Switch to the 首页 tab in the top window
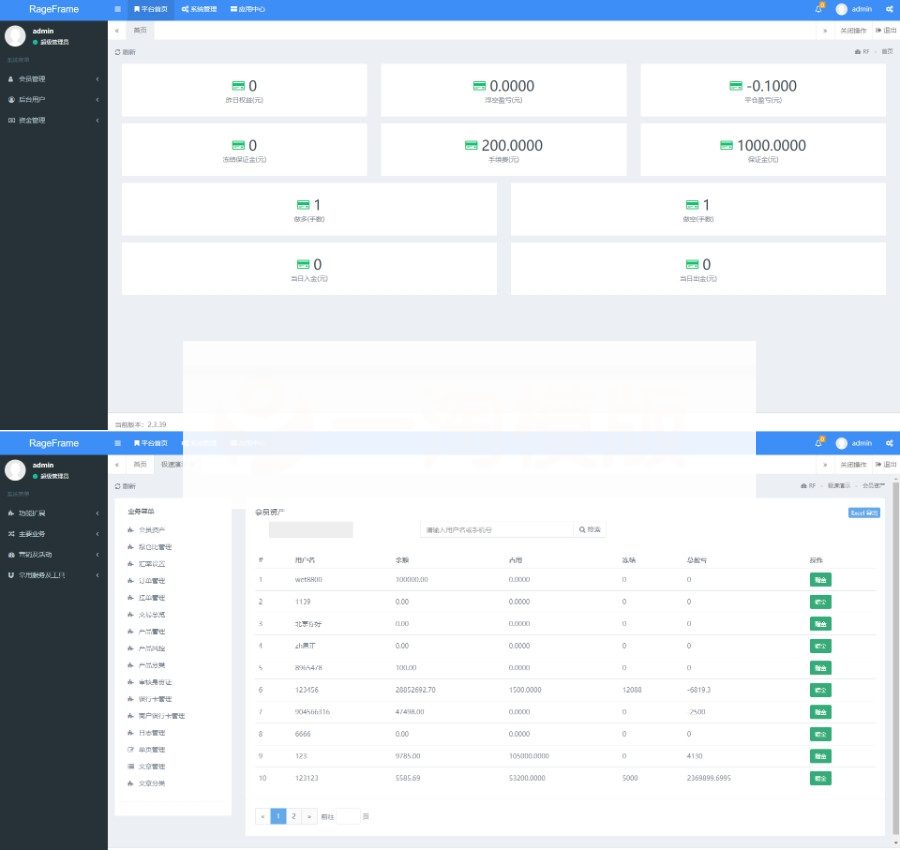The width and height of the screenshot is (900, 850). 141,31
